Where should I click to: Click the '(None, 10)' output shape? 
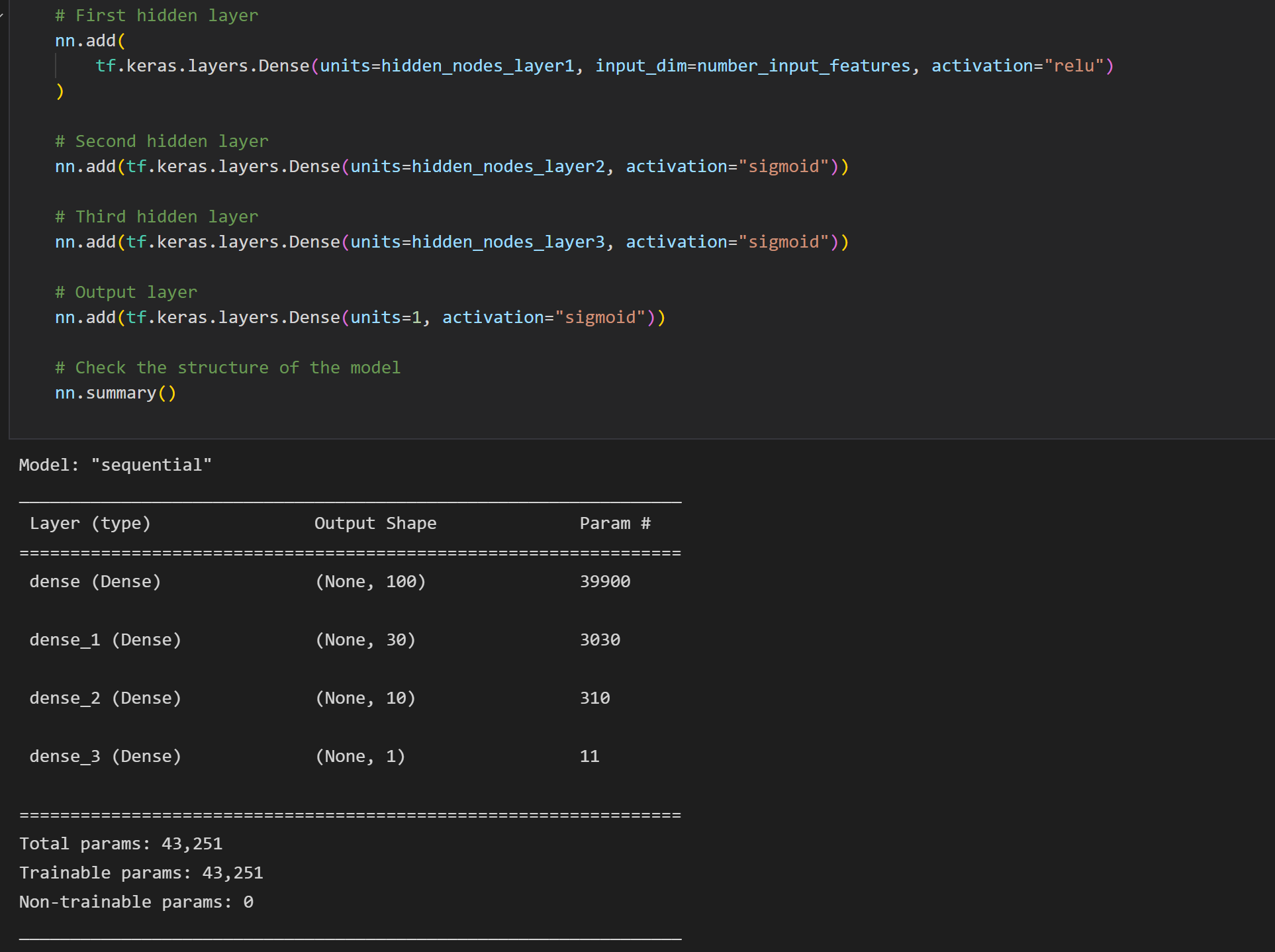point(365,698)
